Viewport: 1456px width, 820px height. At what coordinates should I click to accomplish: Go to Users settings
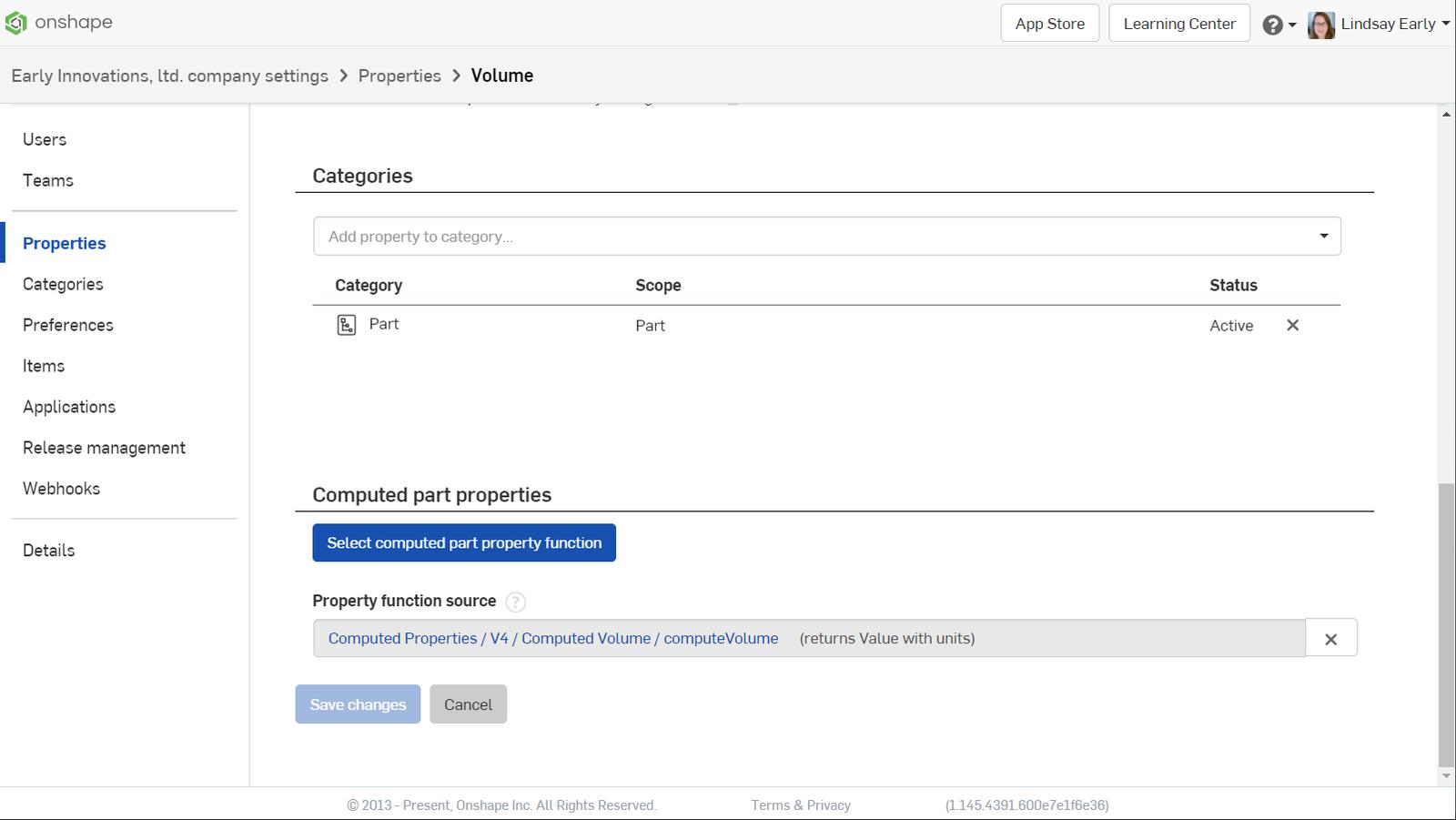[x=45, y=139]
